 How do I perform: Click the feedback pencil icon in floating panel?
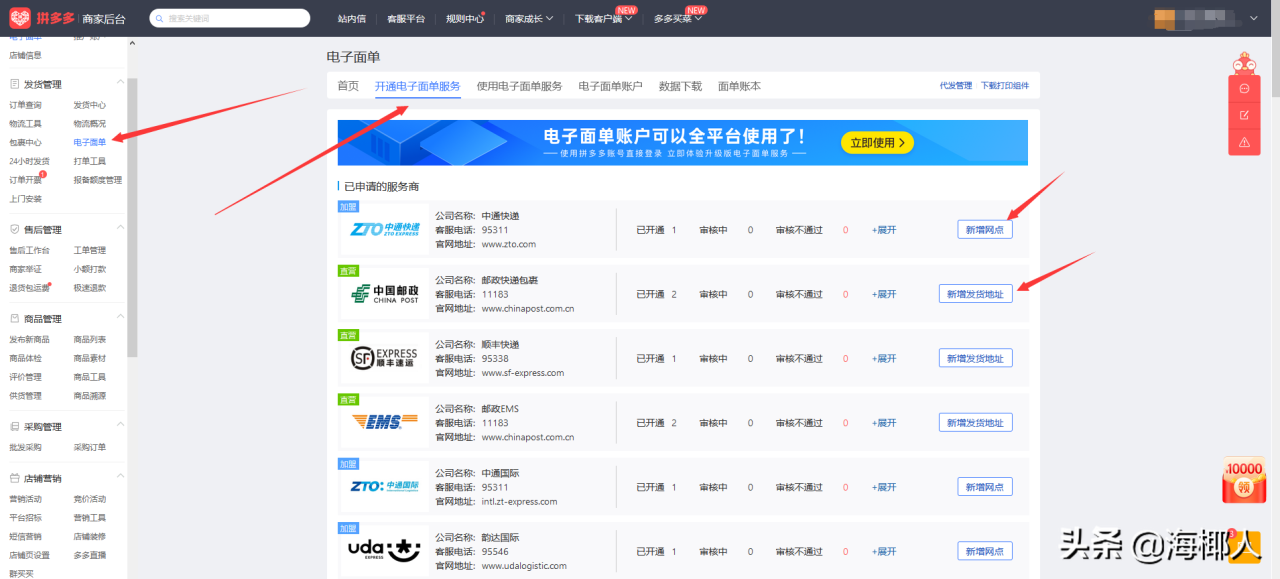click(x=1244, y=115)
